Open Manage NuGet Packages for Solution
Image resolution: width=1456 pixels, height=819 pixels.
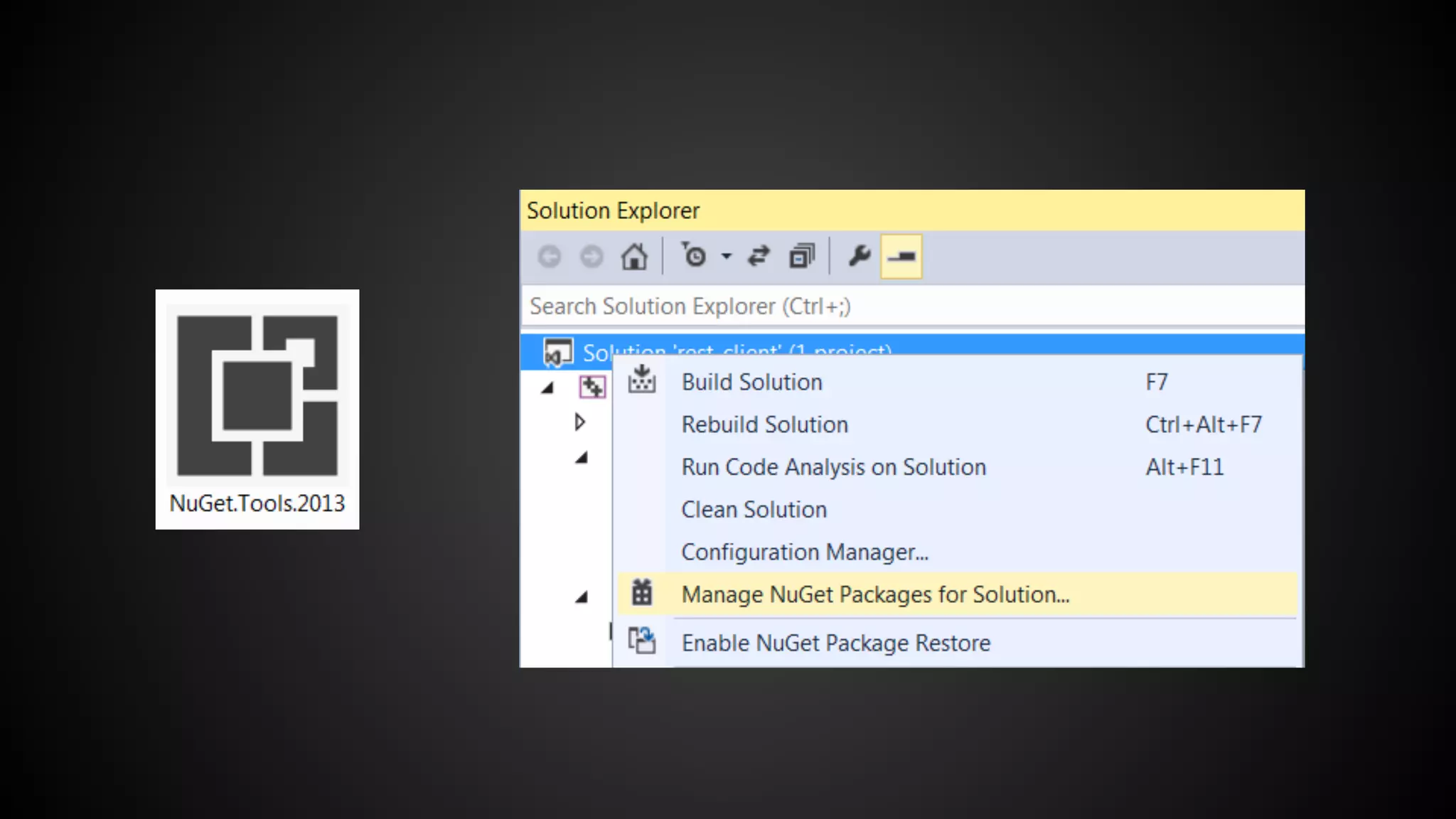coord(874,595)
